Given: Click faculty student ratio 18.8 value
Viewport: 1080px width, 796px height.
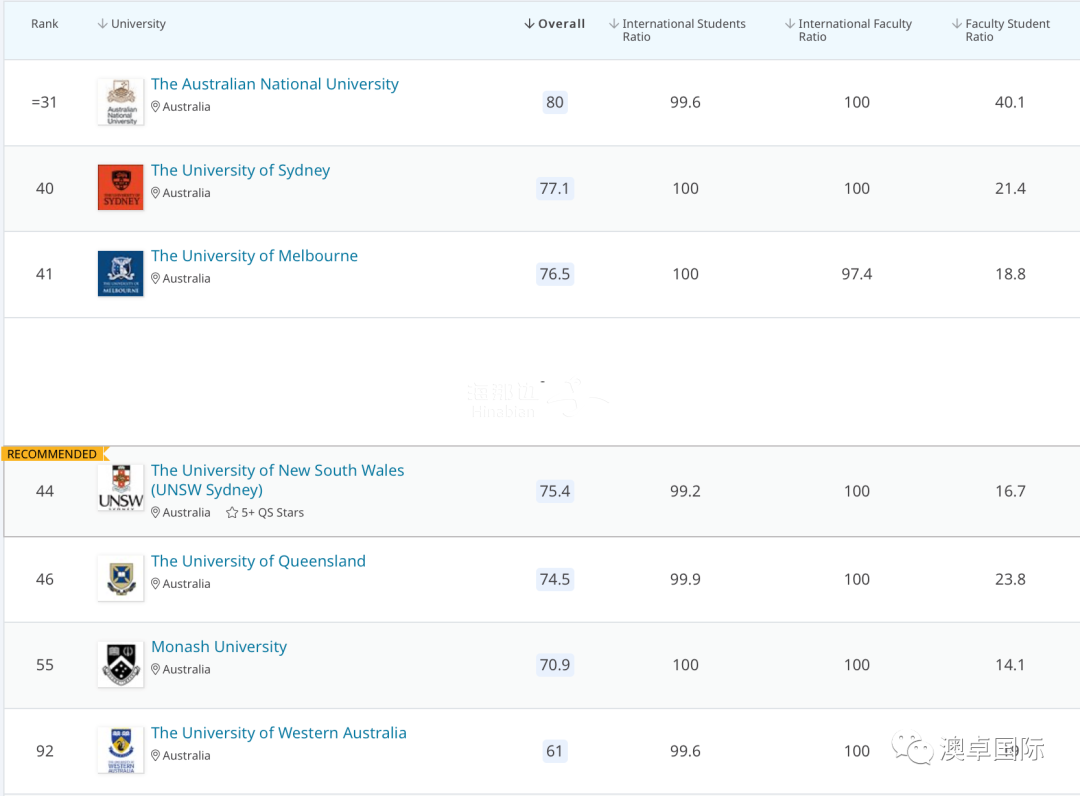Looking at the screenshot, I should (1010, 273).
